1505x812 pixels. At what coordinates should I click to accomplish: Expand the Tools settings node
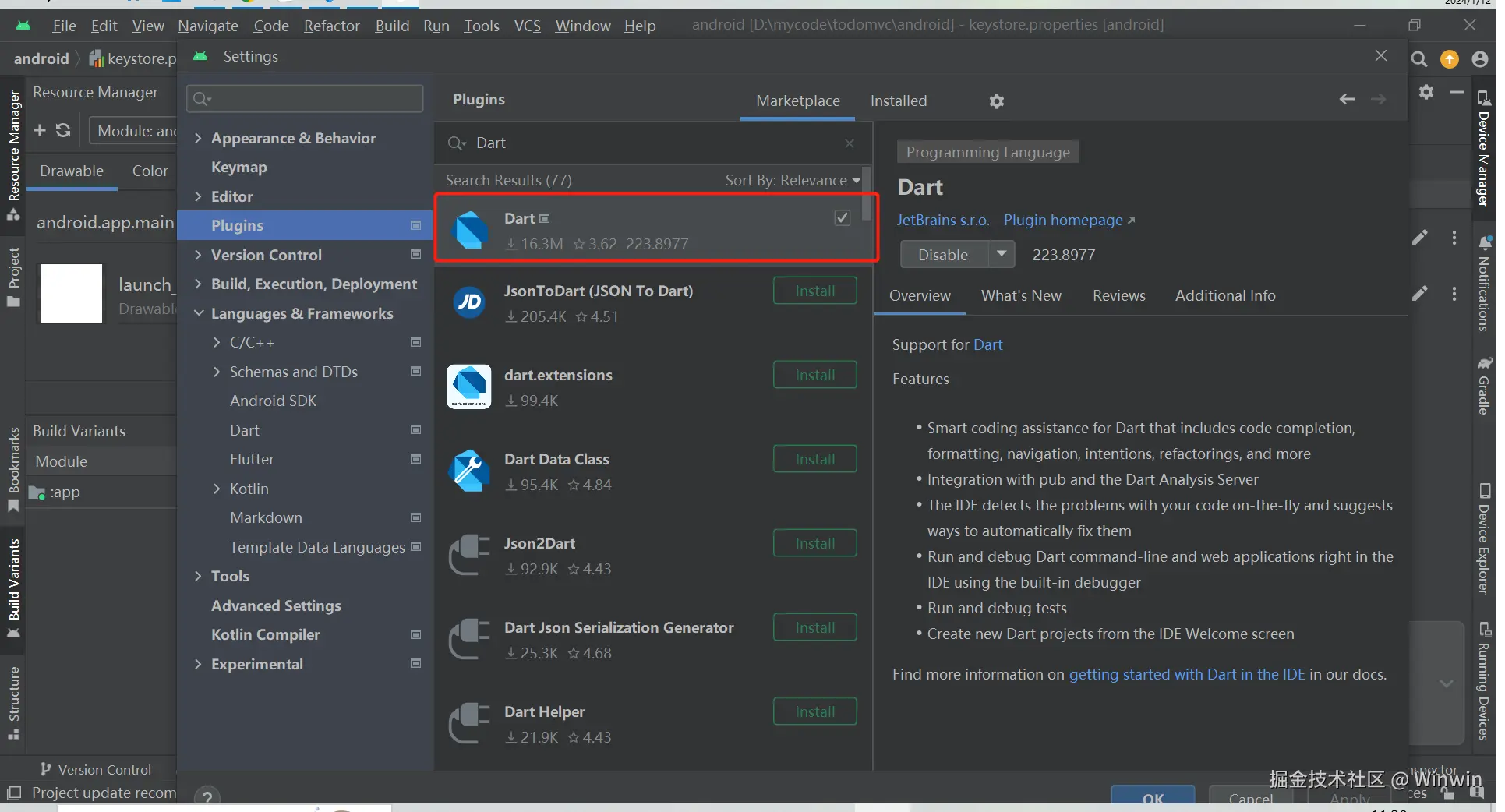[x=198, y=577]
